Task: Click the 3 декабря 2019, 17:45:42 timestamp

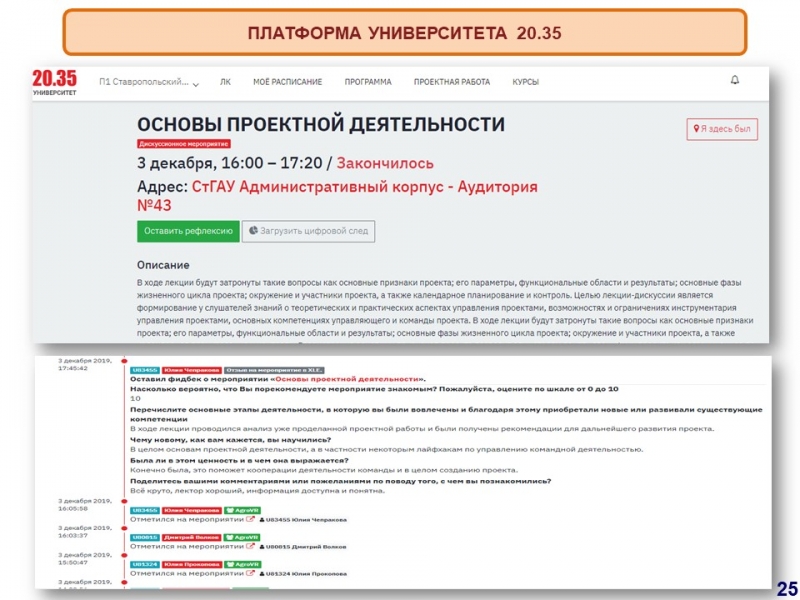Action: pyautogui.click(x=85, y=364)
